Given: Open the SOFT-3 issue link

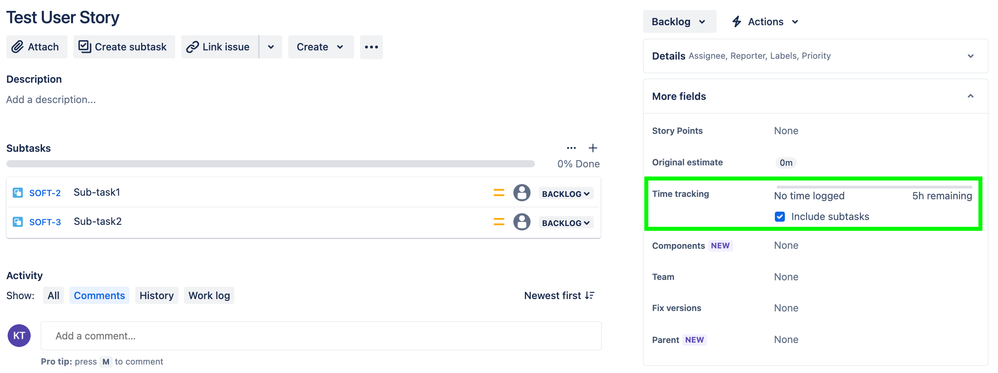Looking at the screenshot, I should point(45,222).
